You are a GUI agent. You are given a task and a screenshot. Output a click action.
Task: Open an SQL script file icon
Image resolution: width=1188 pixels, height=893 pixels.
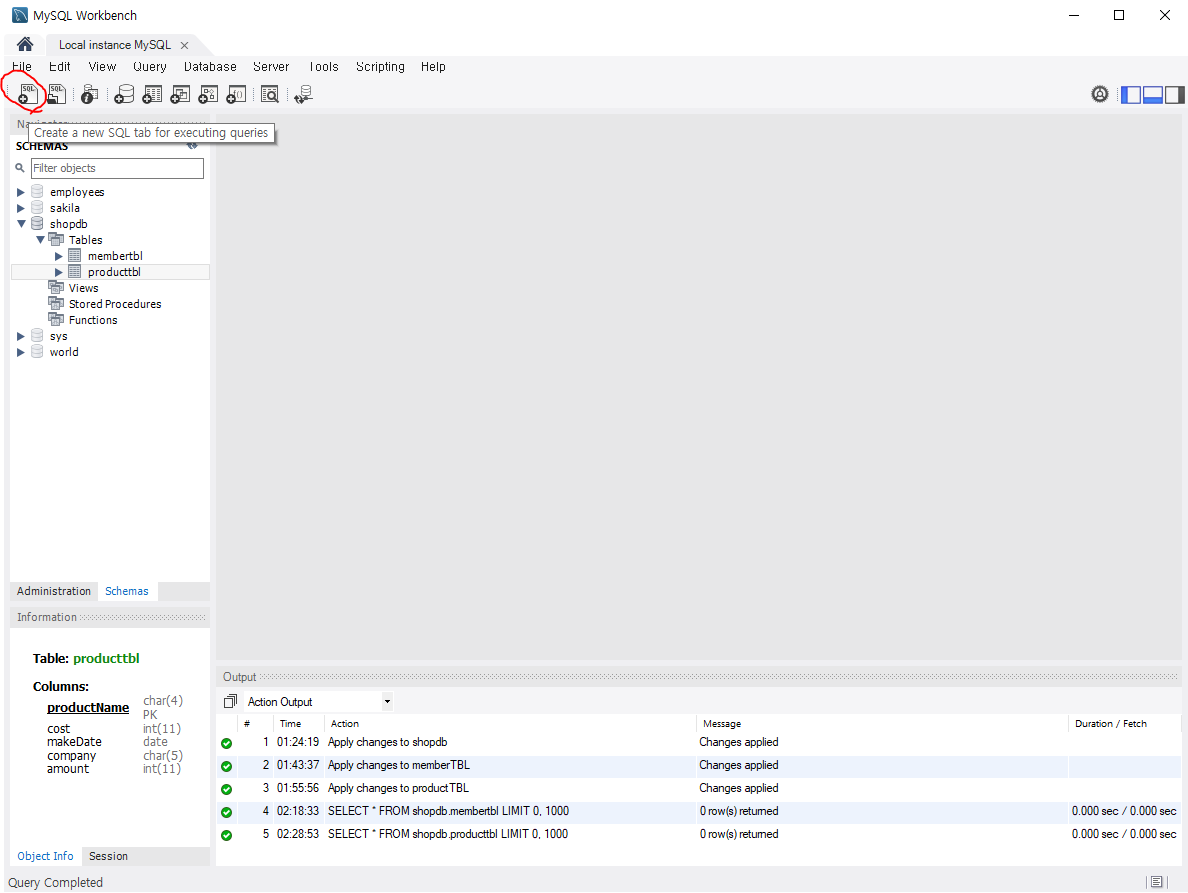click(57, 95)
